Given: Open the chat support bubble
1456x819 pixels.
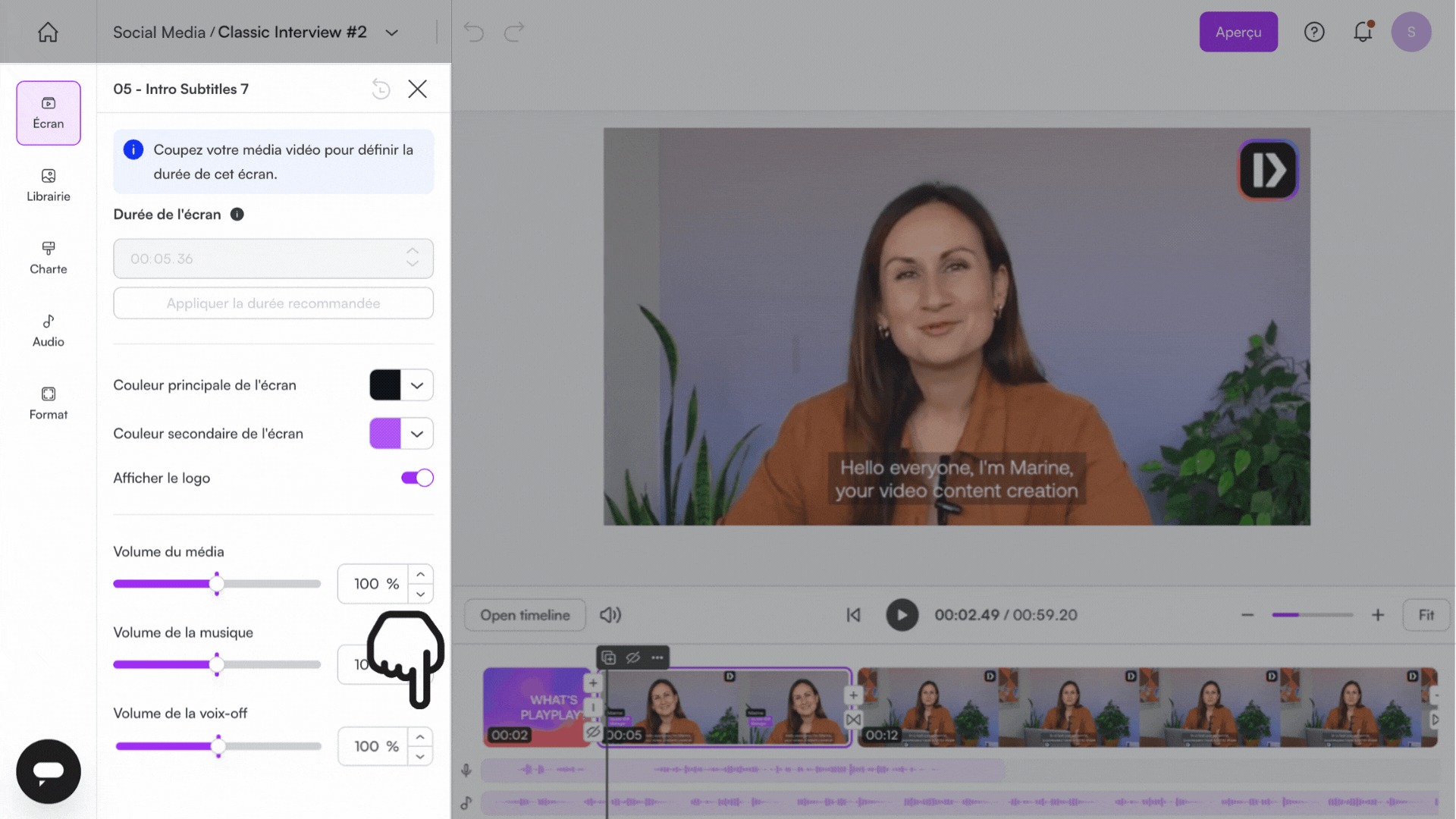Looking at the screenshot, I should pos(48,771).
